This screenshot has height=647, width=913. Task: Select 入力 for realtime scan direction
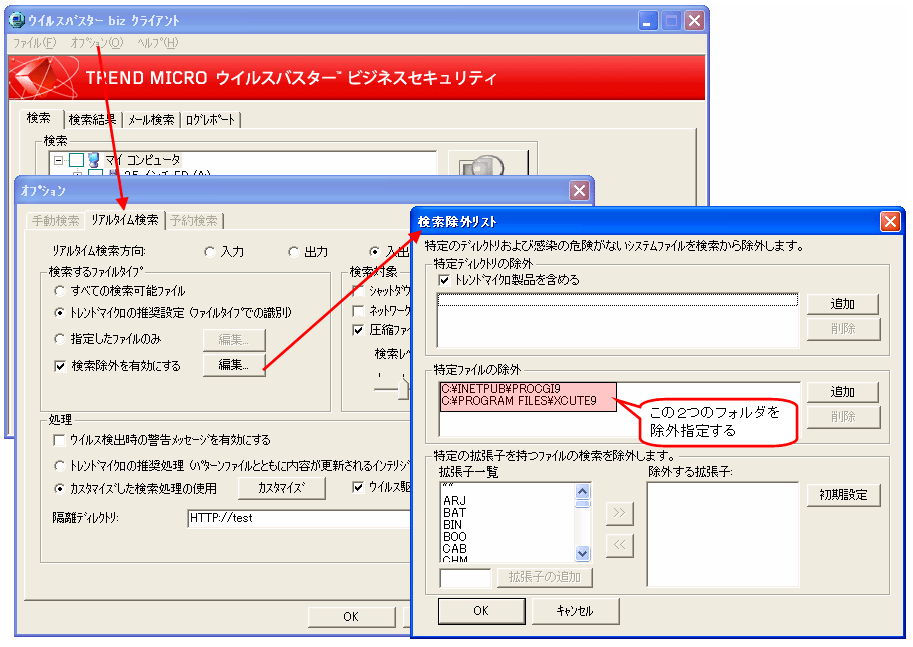(224, 252)
